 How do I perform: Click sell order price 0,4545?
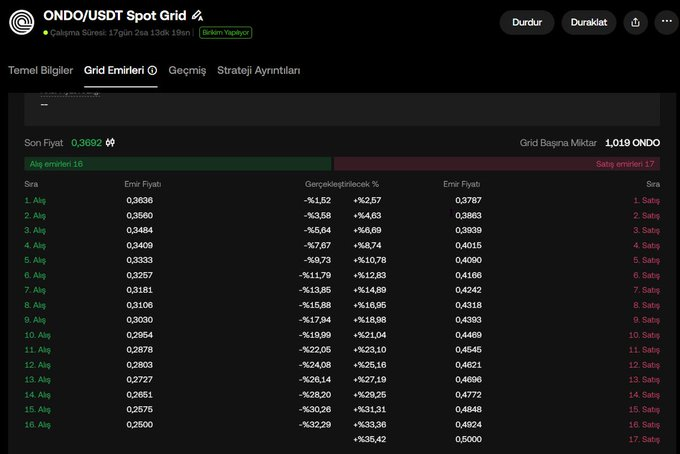pos(468,350)
